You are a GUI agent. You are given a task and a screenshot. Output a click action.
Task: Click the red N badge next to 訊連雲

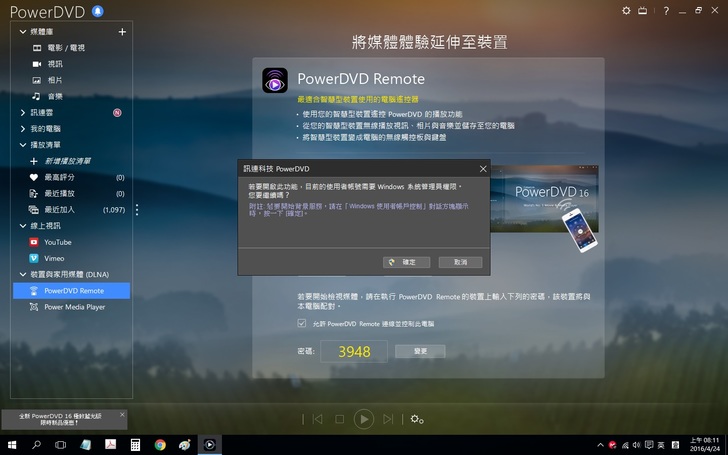(x=117, y=112)
